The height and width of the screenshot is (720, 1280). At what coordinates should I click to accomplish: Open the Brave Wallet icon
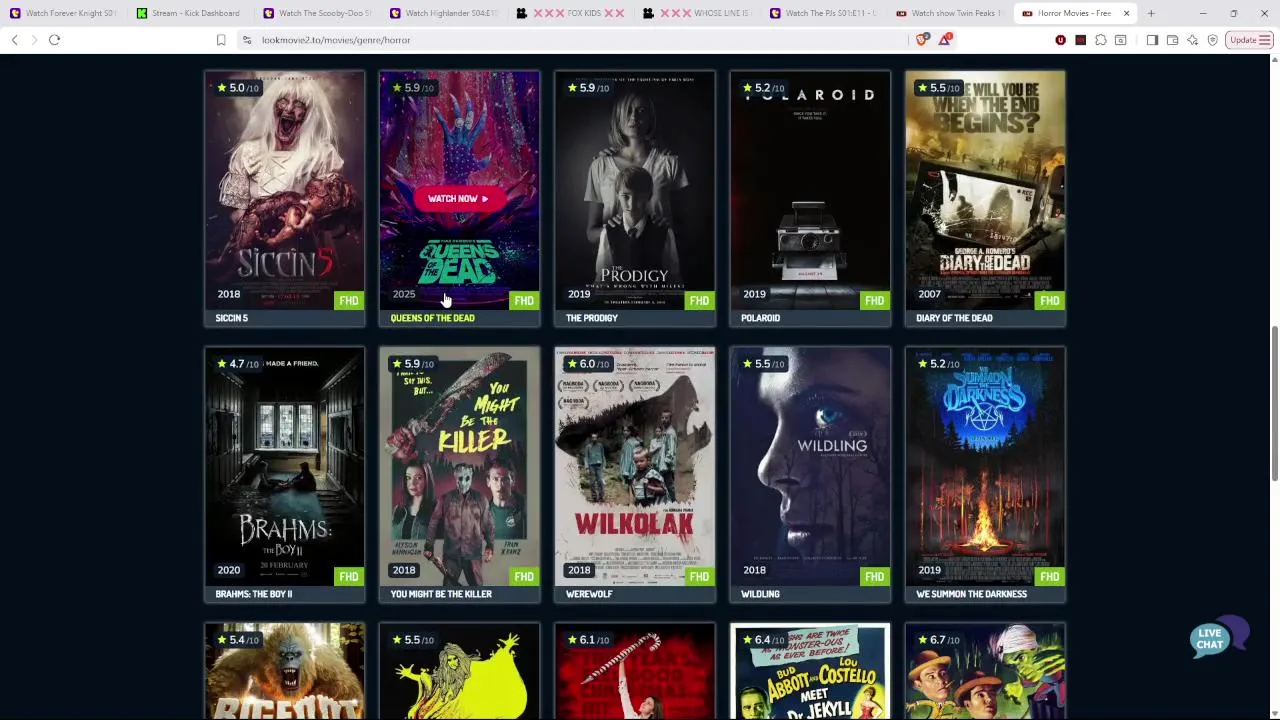[1172, 40]
